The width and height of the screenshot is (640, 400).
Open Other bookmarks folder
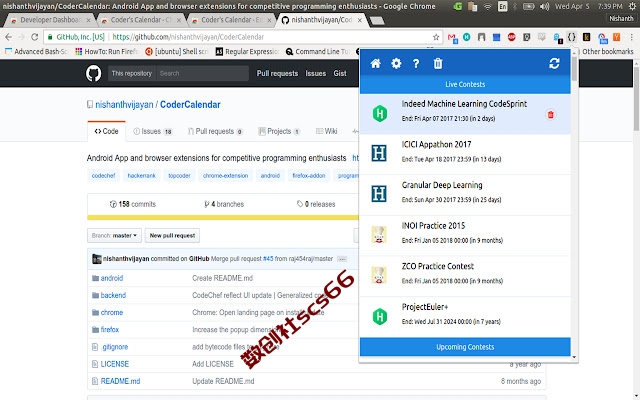(608, 52)
